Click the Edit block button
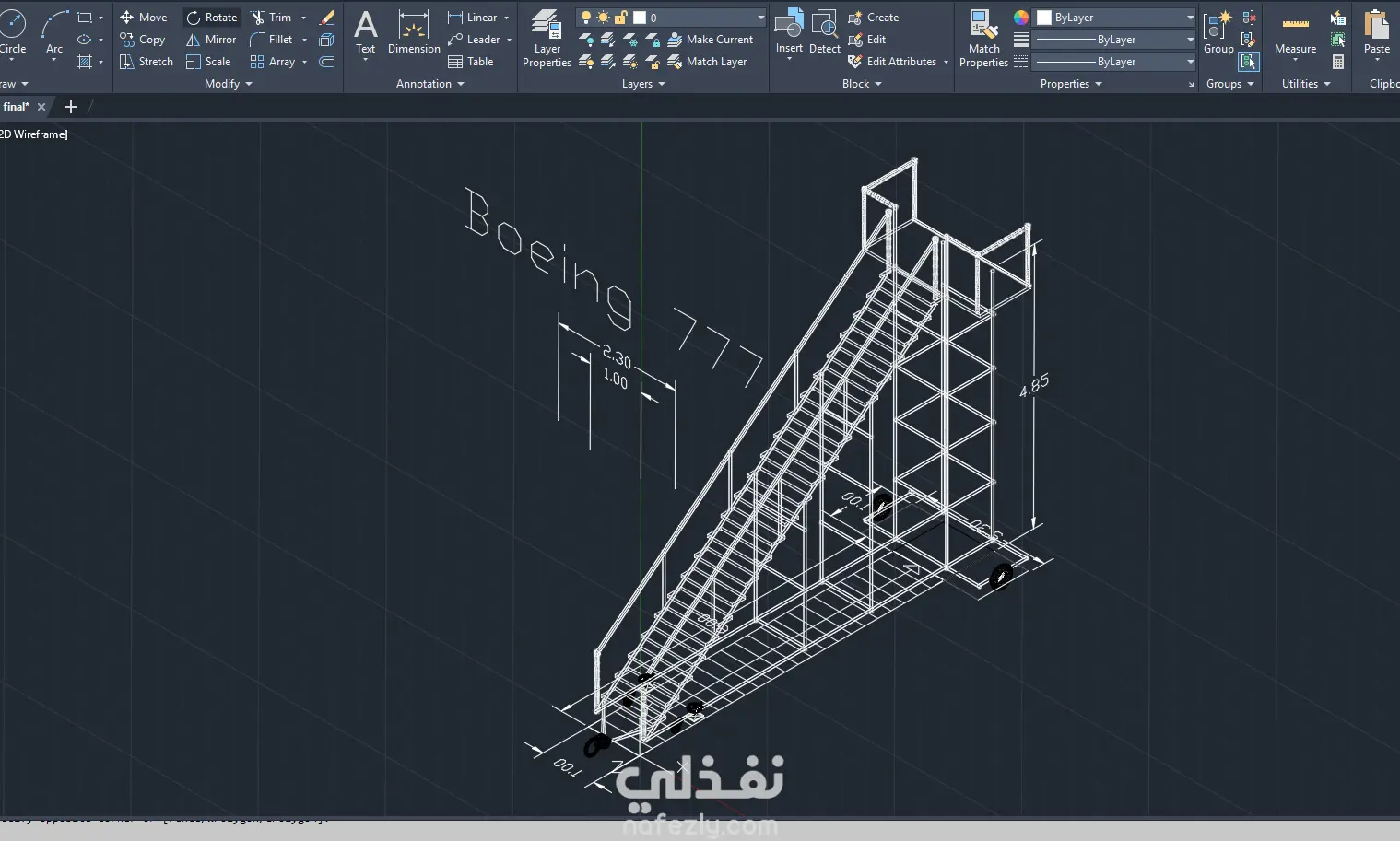The image size is (1400, 841). tap(866, 40)
